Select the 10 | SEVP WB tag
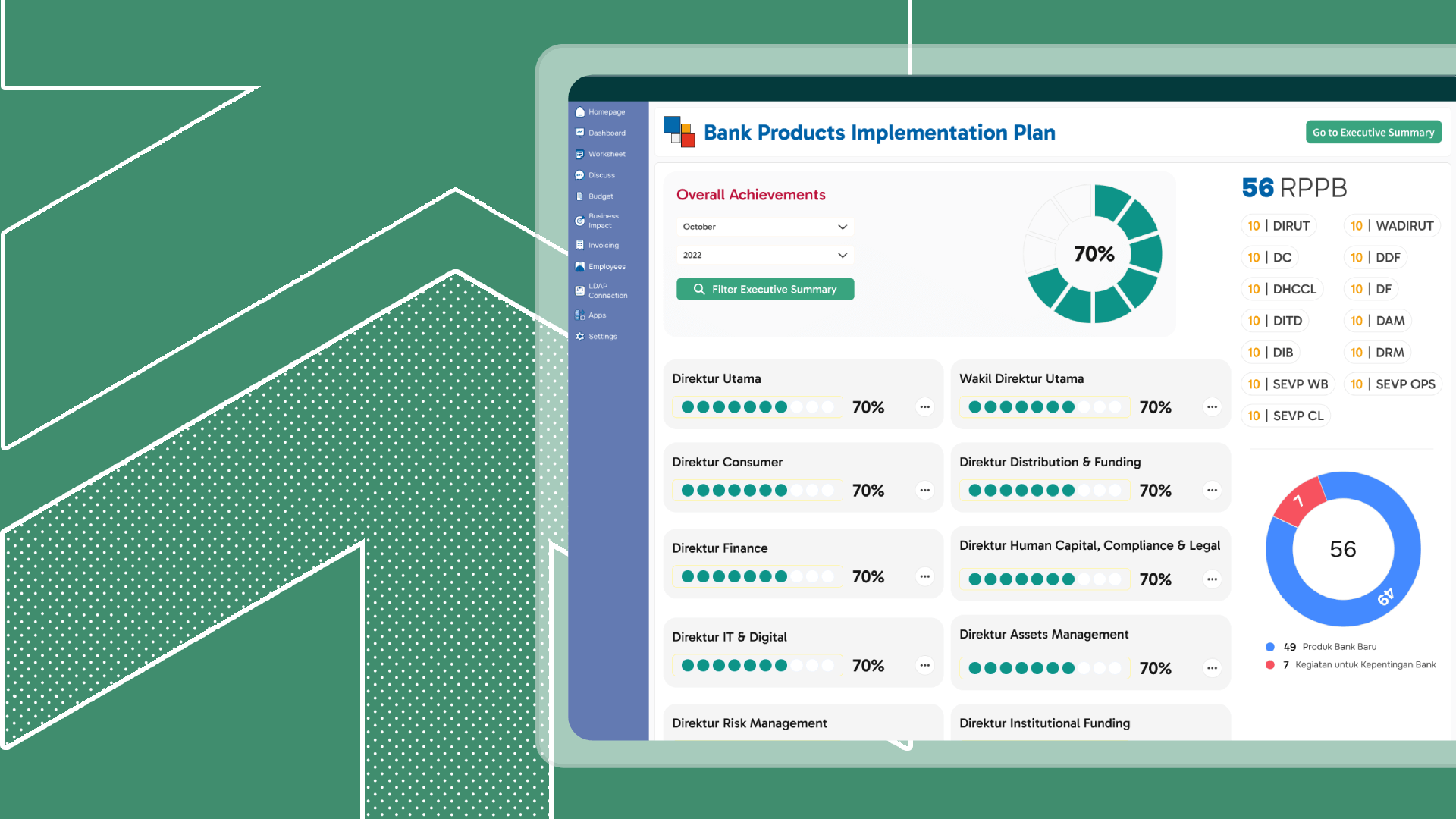The width and height of the screenshot is (1456, 819). tap(1288, 384)
